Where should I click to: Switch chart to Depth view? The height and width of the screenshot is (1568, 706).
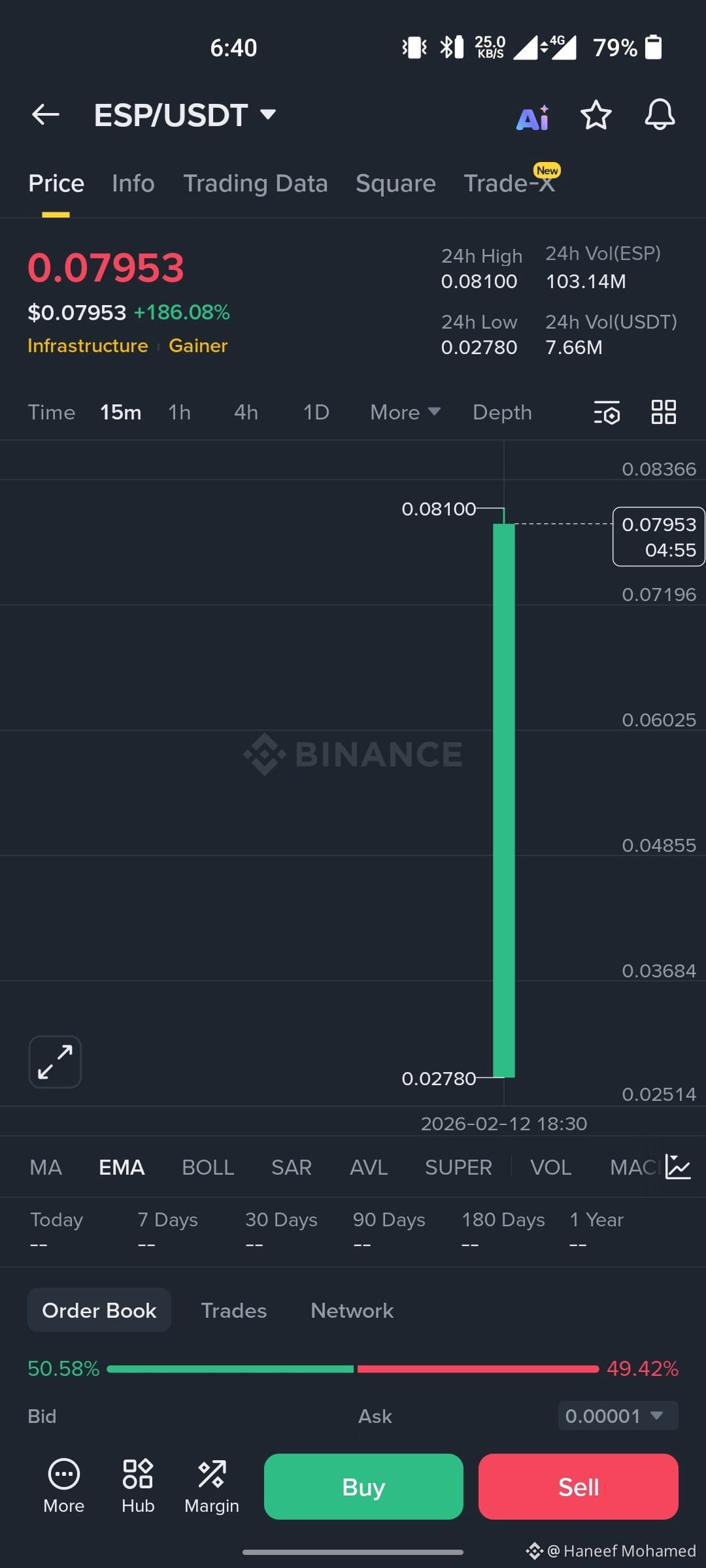[503, 412]
